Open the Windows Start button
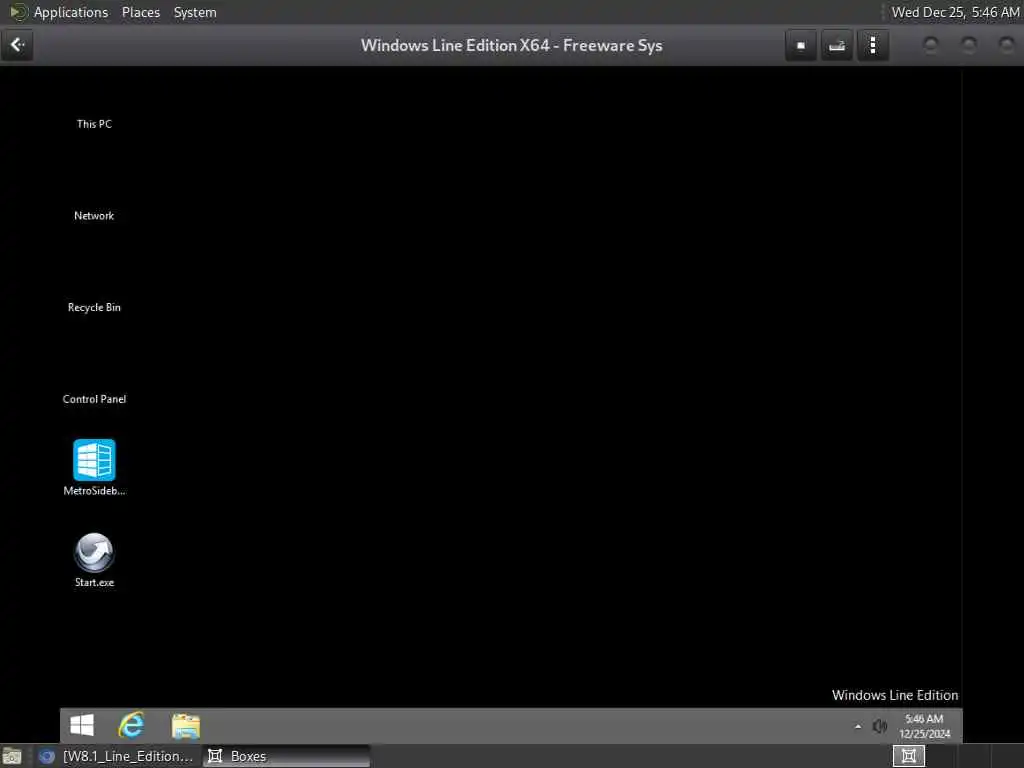This screenshot has height=768, width=1024. (x=82, y=725)
